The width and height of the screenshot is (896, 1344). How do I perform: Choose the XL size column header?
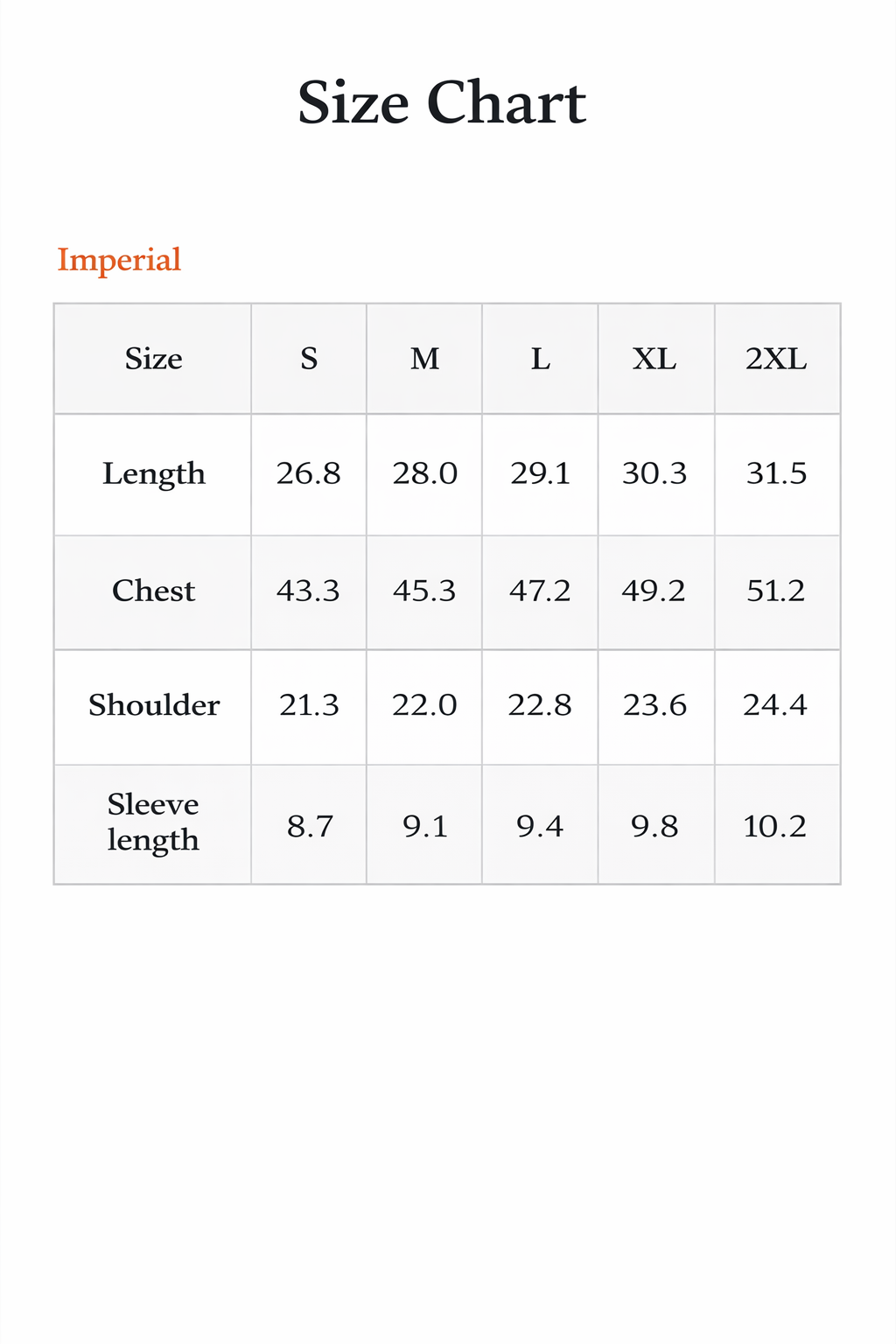655,359
